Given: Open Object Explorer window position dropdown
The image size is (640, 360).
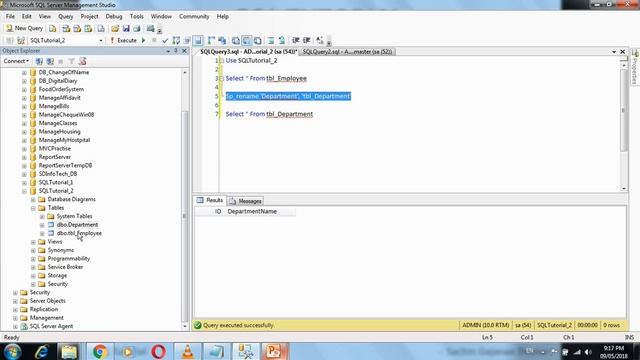Looking at the screenshot, I should pos(168,51).
